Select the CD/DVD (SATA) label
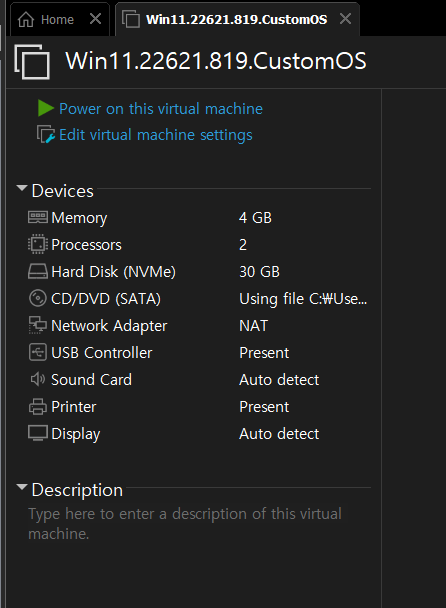 [106, 299]
